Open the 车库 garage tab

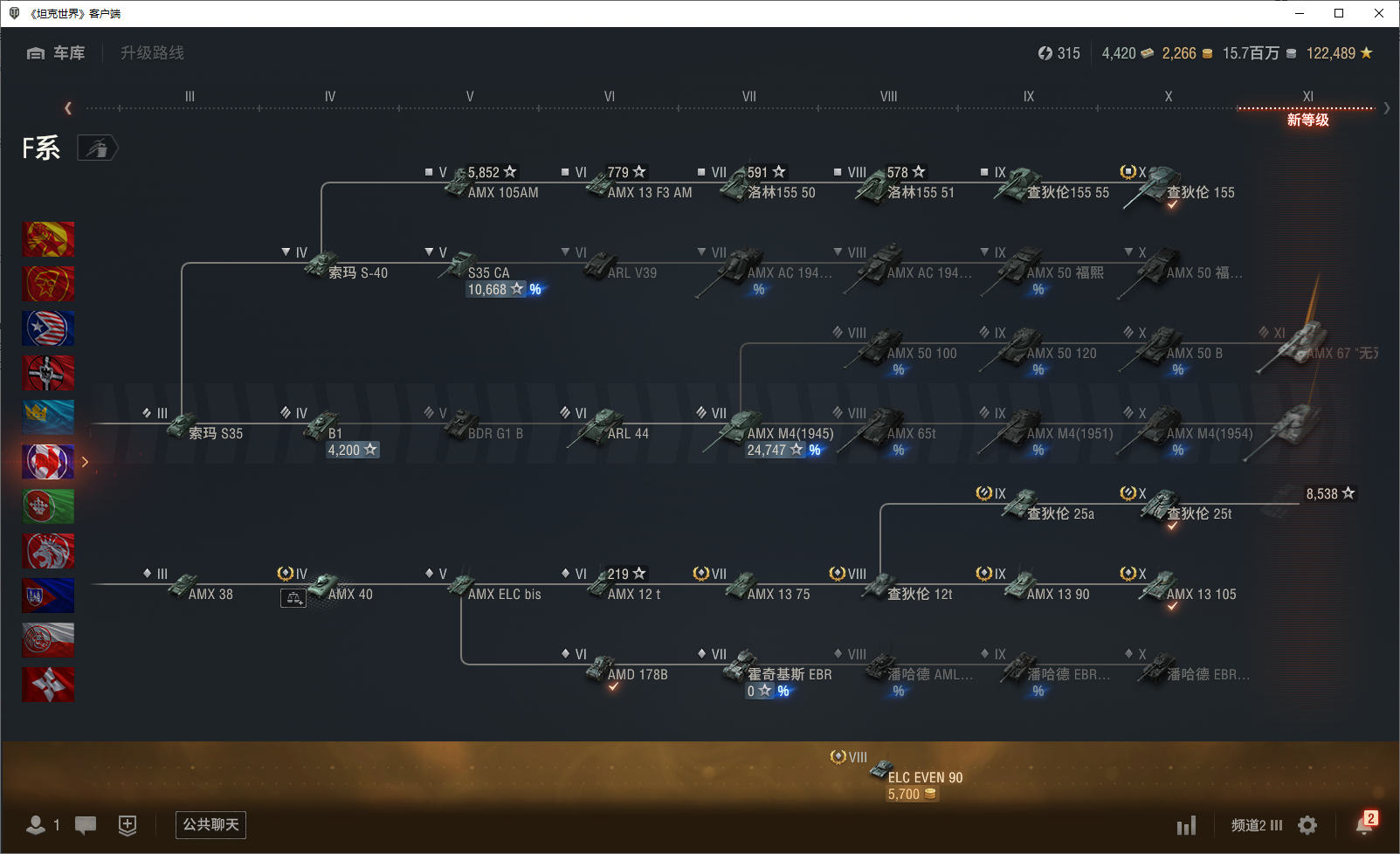pos(56,53)
